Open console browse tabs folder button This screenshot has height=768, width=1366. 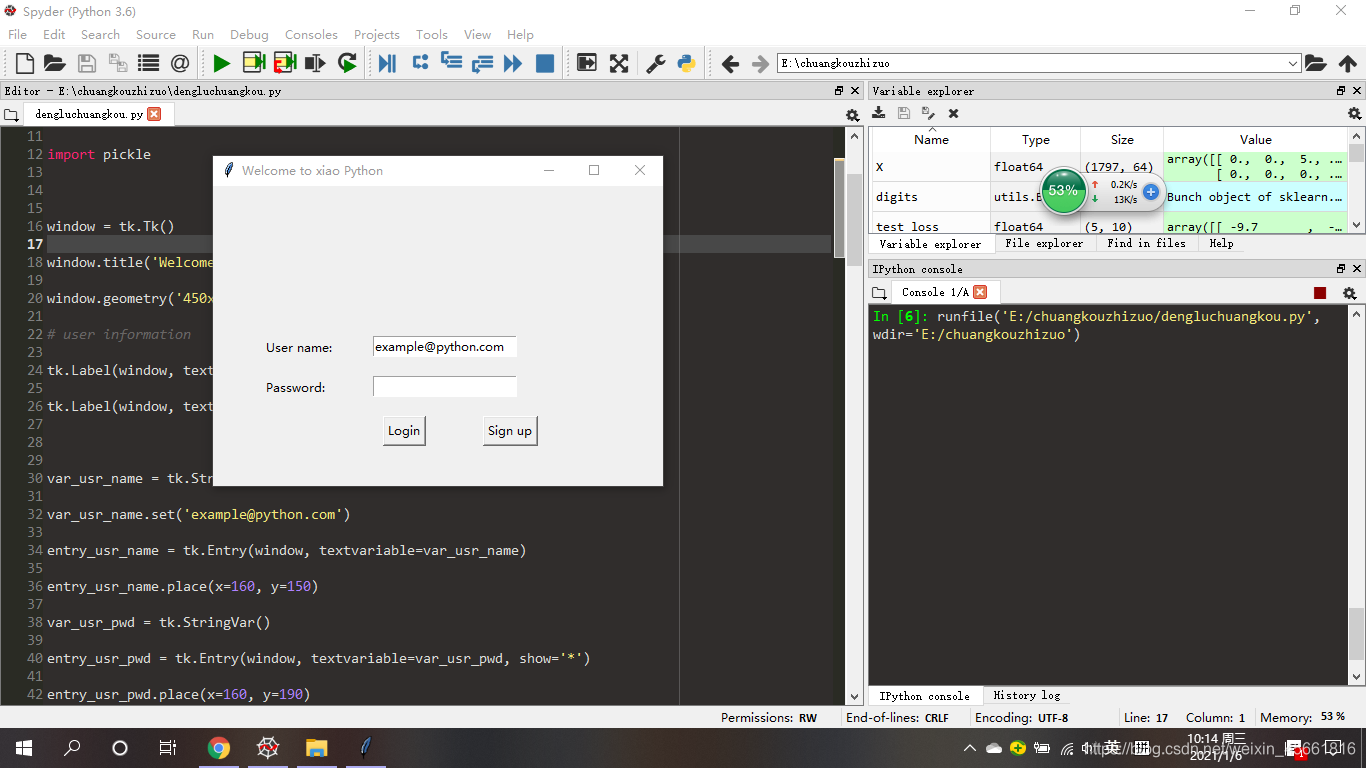click(879, 293)
